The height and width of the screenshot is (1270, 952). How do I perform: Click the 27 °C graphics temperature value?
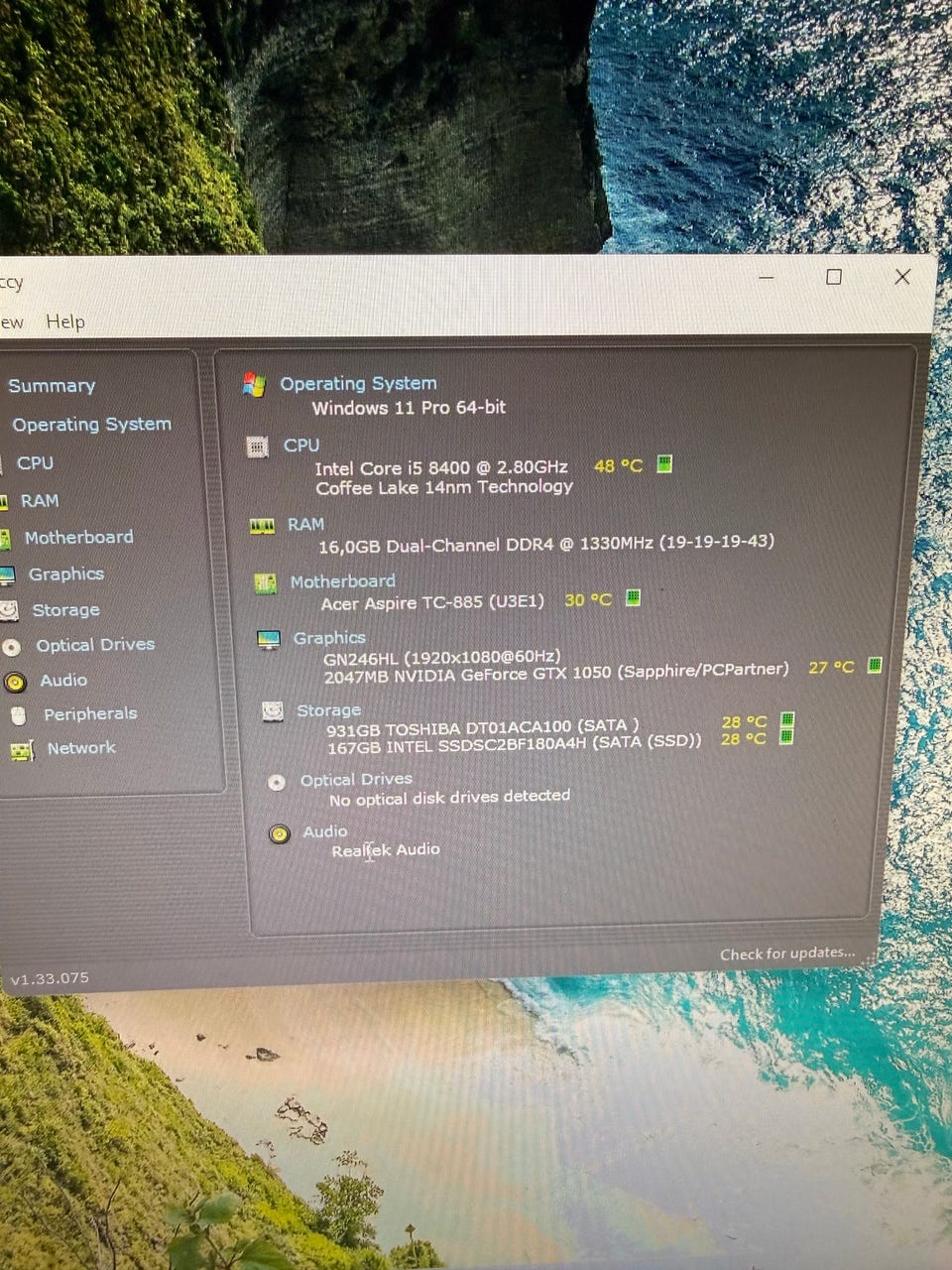click(x=831, y=668)
